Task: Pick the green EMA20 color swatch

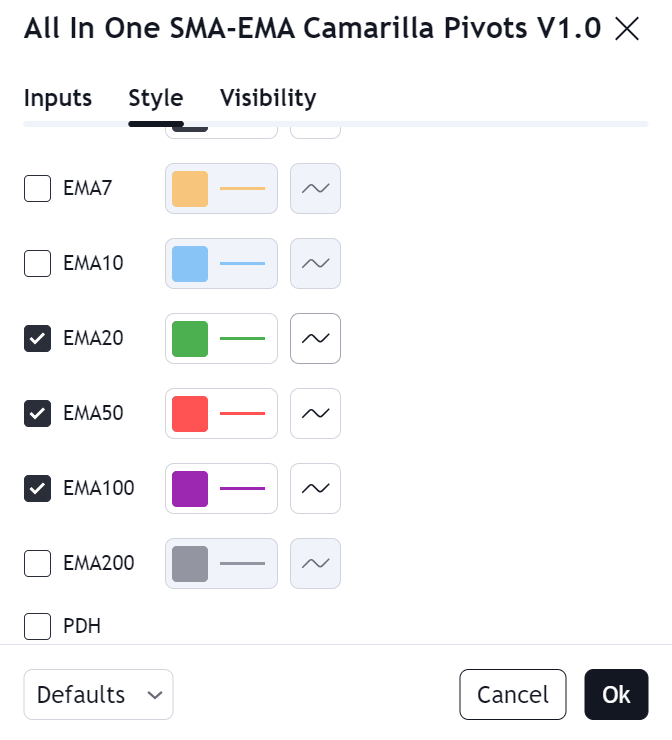Action: pyautogui.click(x=190, y=338)
